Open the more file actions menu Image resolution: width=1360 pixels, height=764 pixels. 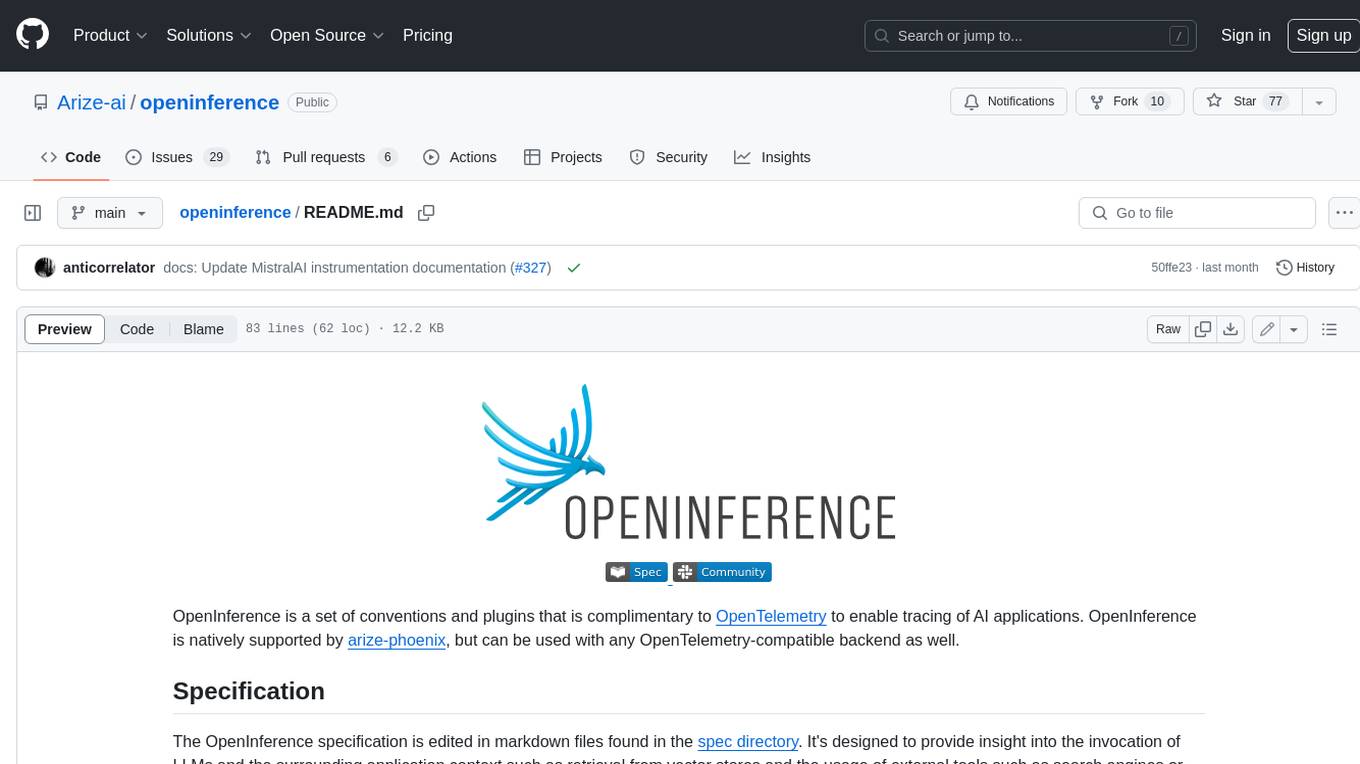click(1344, 213)
